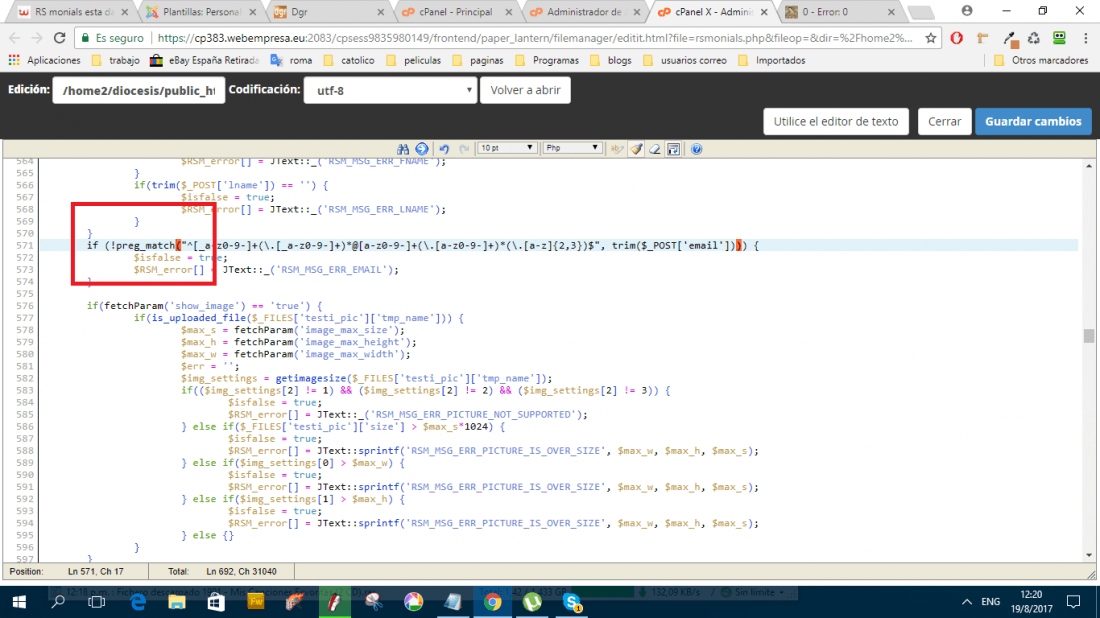Open Task View on the taskbar
1100x618 pixels.
coord(97,602)
